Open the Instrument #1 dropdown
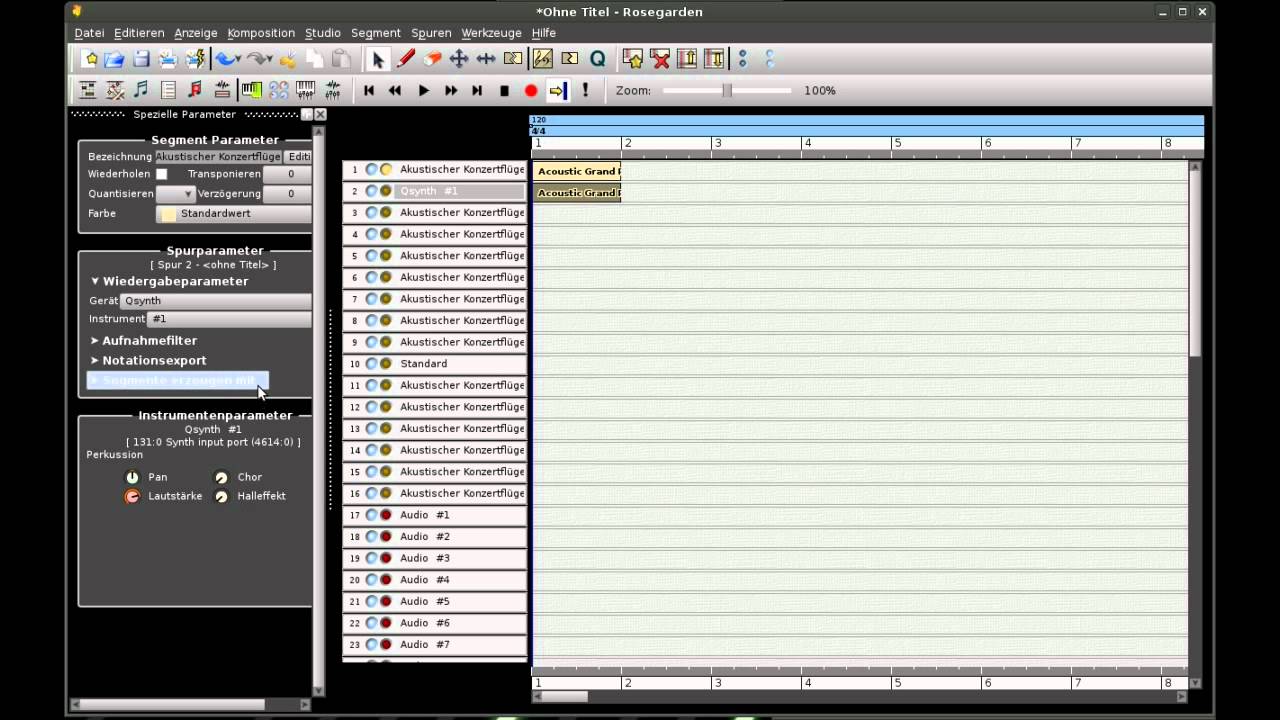Screen dimensions: 1280x720 click(229, 319)
